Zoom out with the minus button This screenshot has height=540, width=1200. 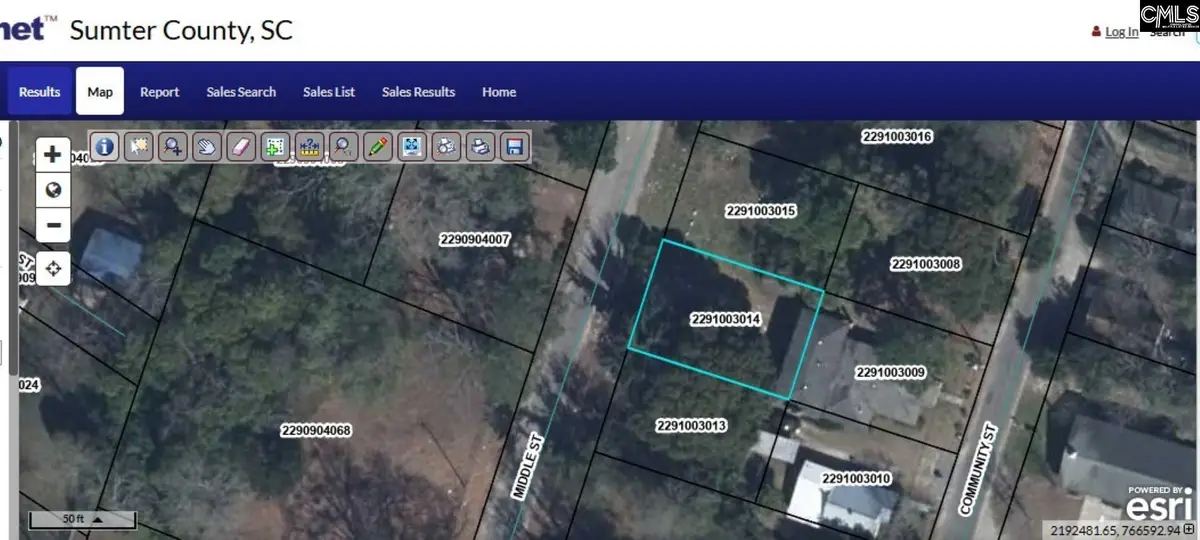(53, 225)
